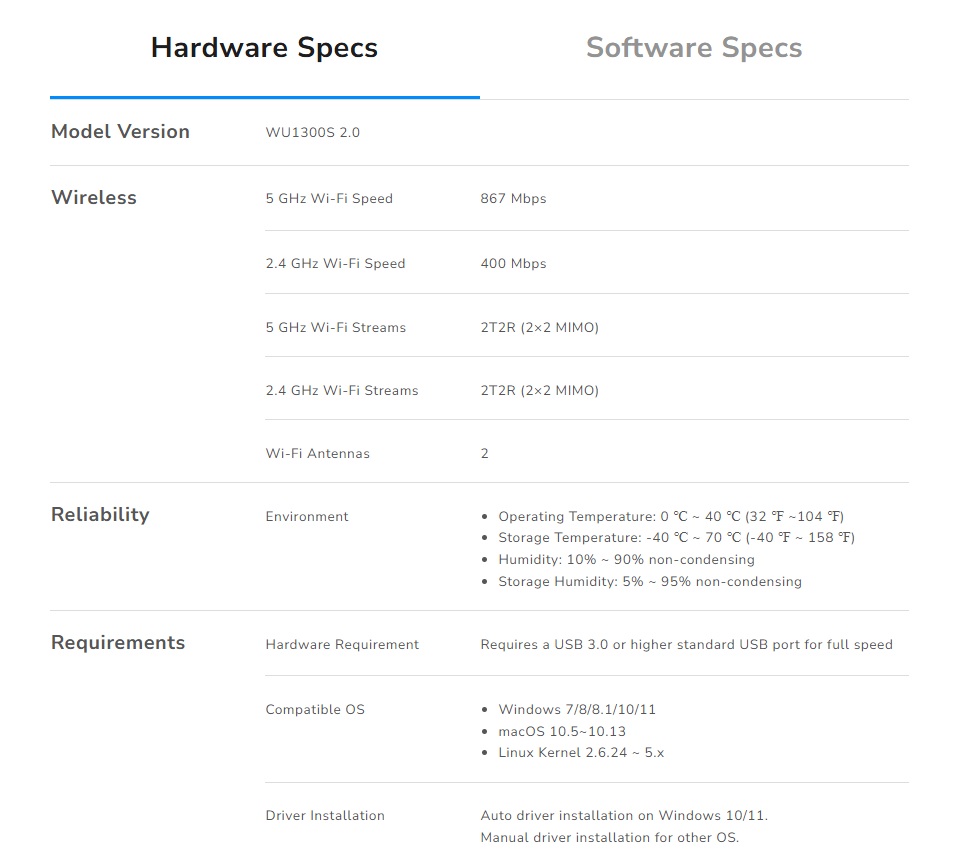The height and width of the screenshot is (860, 954).
Task: Click the Wireless section heading
Action: [x=94, y=198]
